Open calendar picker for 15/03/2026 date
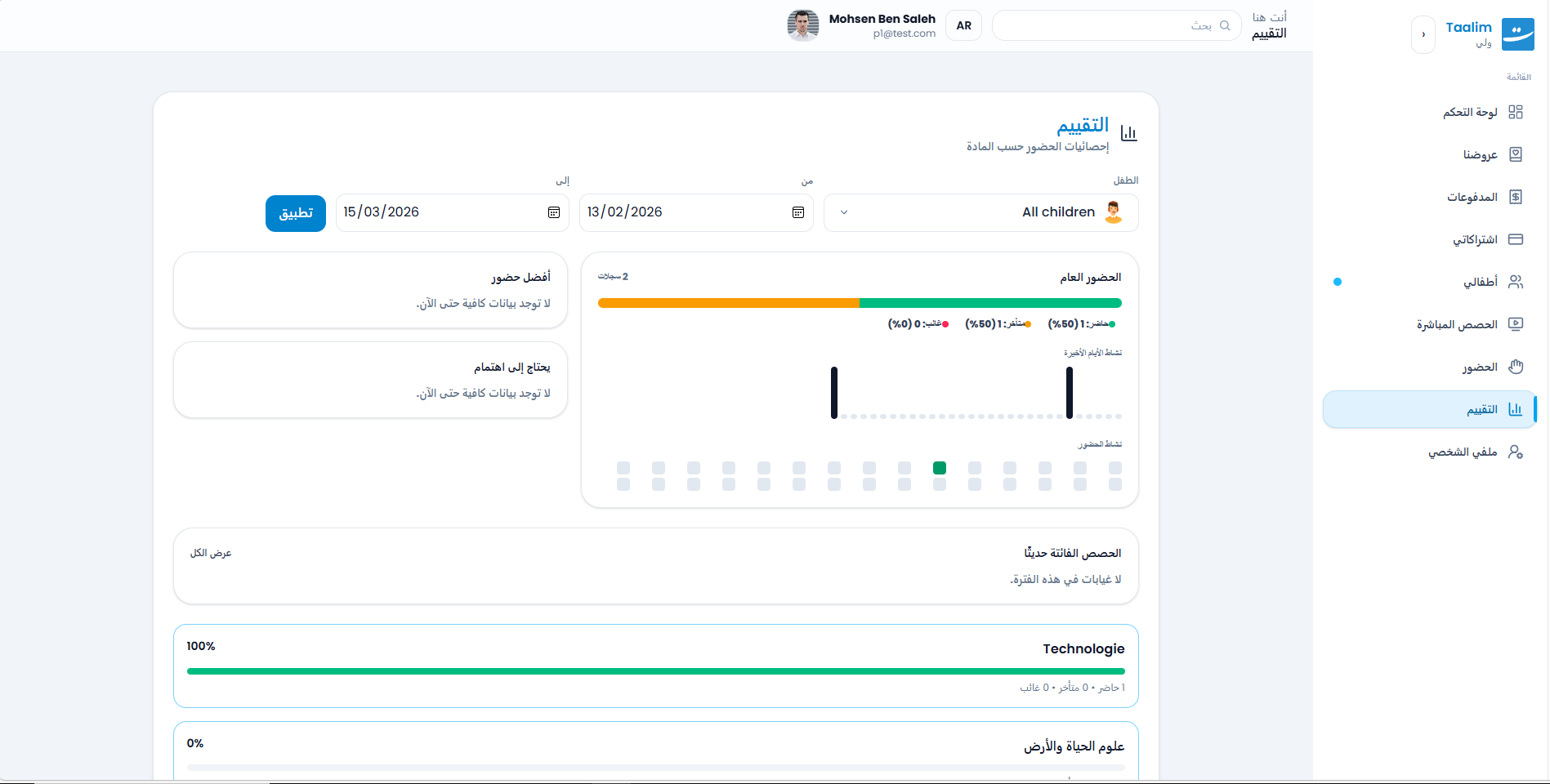 point(553,212)
